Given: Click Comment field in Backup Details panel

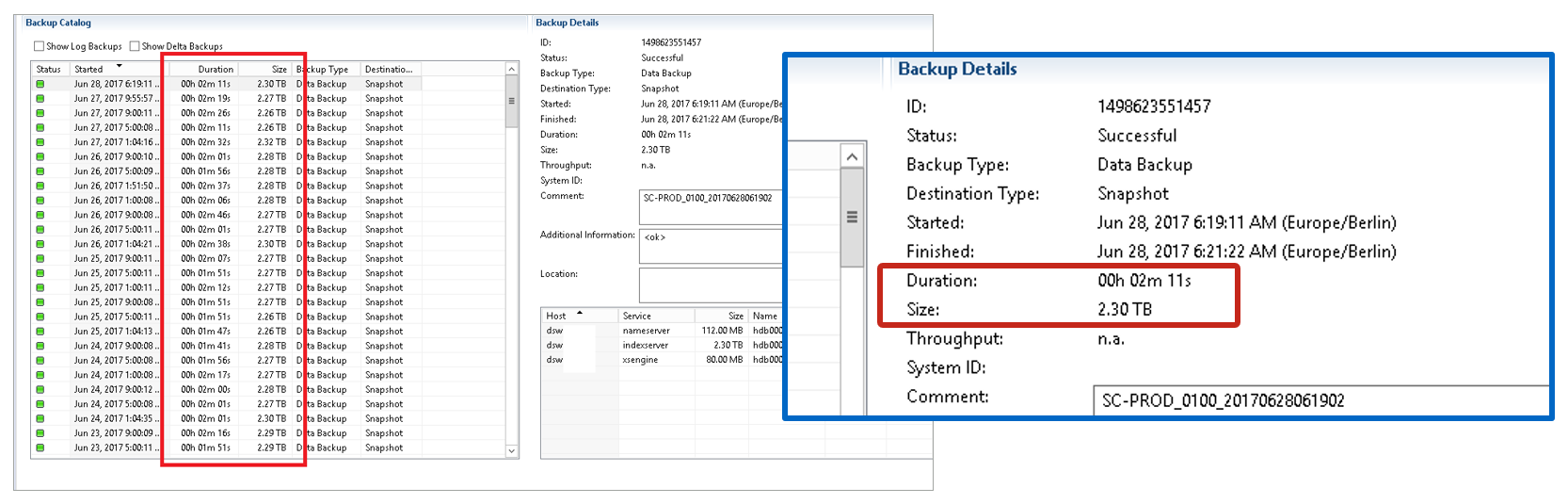Looking at the screenshot, I should pos(711,207).
